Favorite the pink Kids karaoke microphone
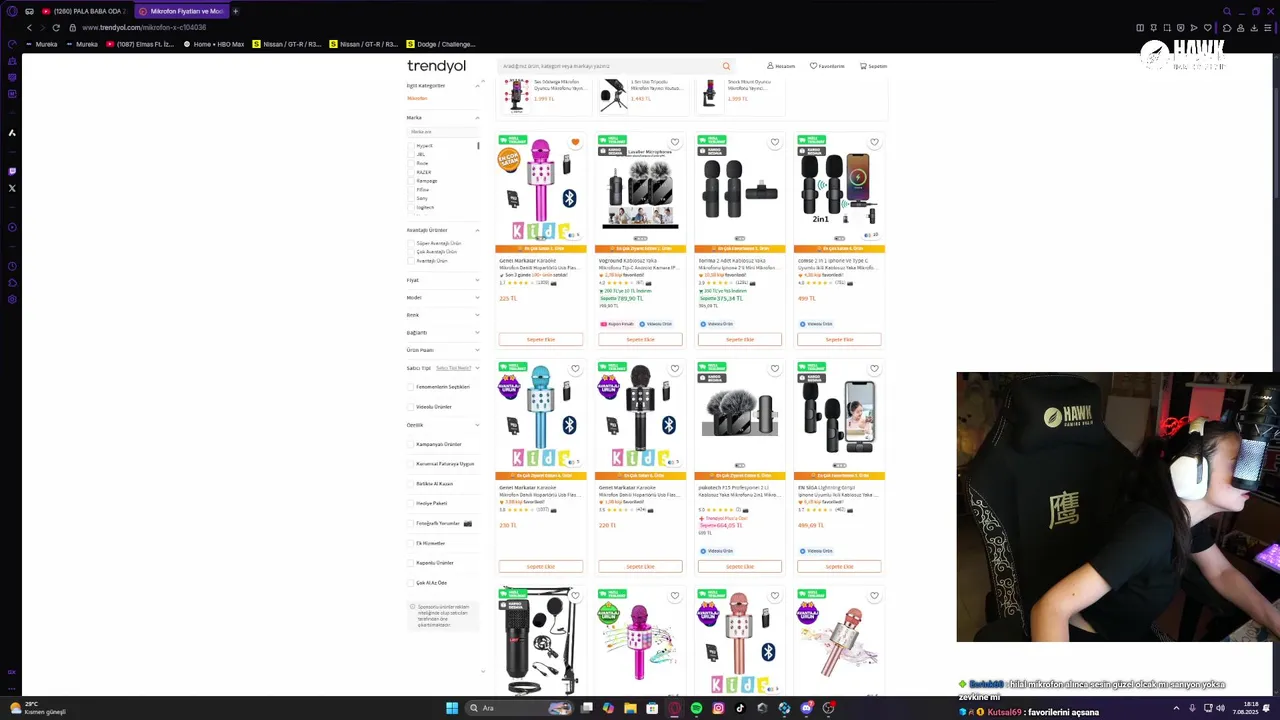This screenshot has width=1280, height=720. point(575,142)
